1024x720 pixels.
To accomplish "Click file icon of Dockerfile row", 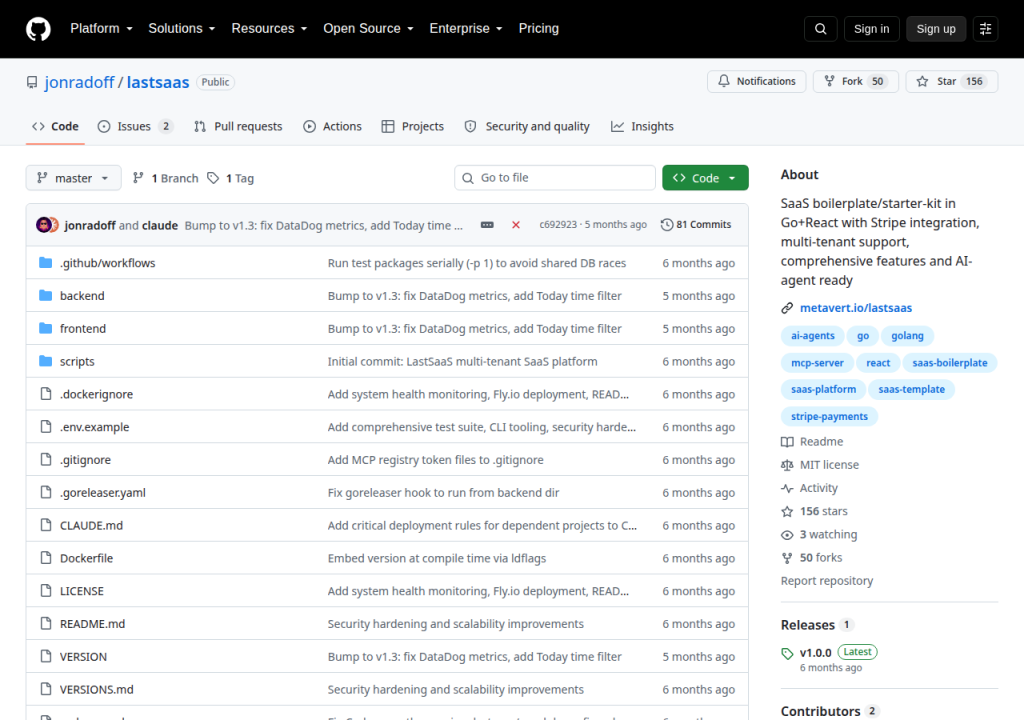I will 46,557.
